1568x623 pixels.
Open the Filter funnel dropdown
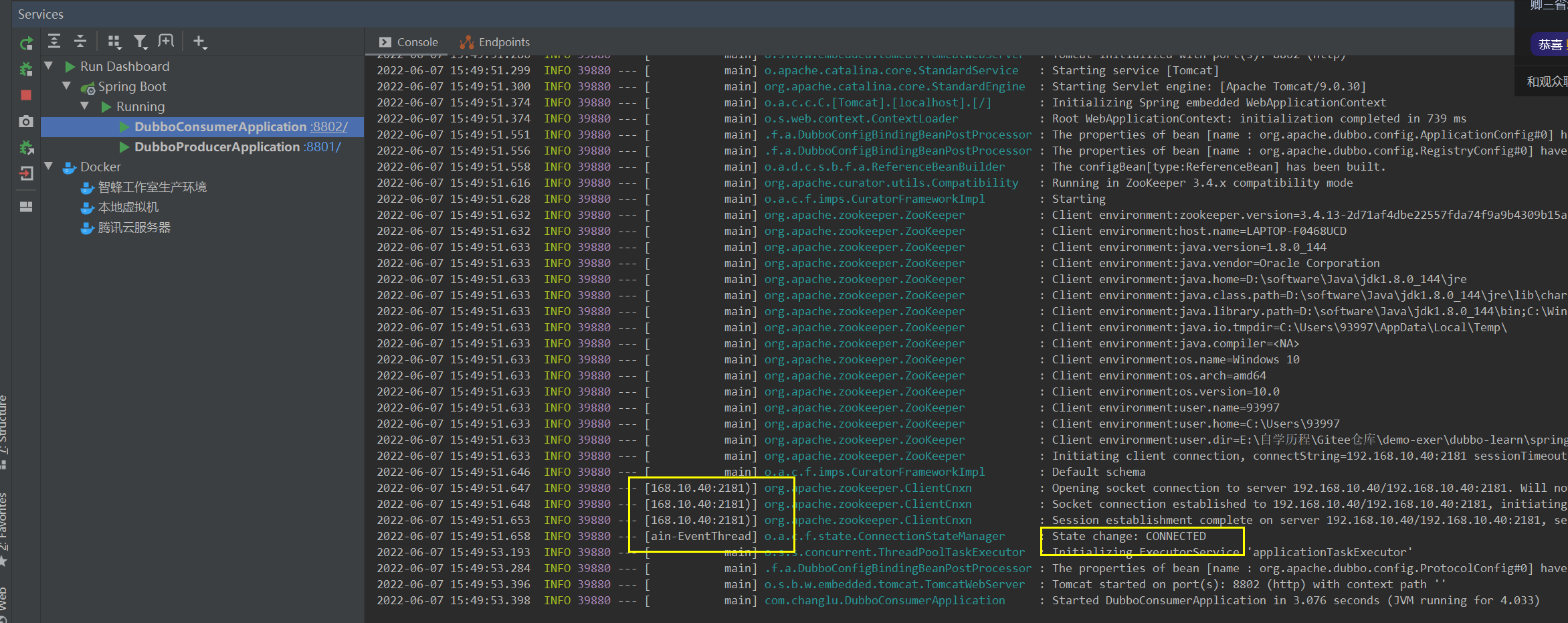coord(140,42)
